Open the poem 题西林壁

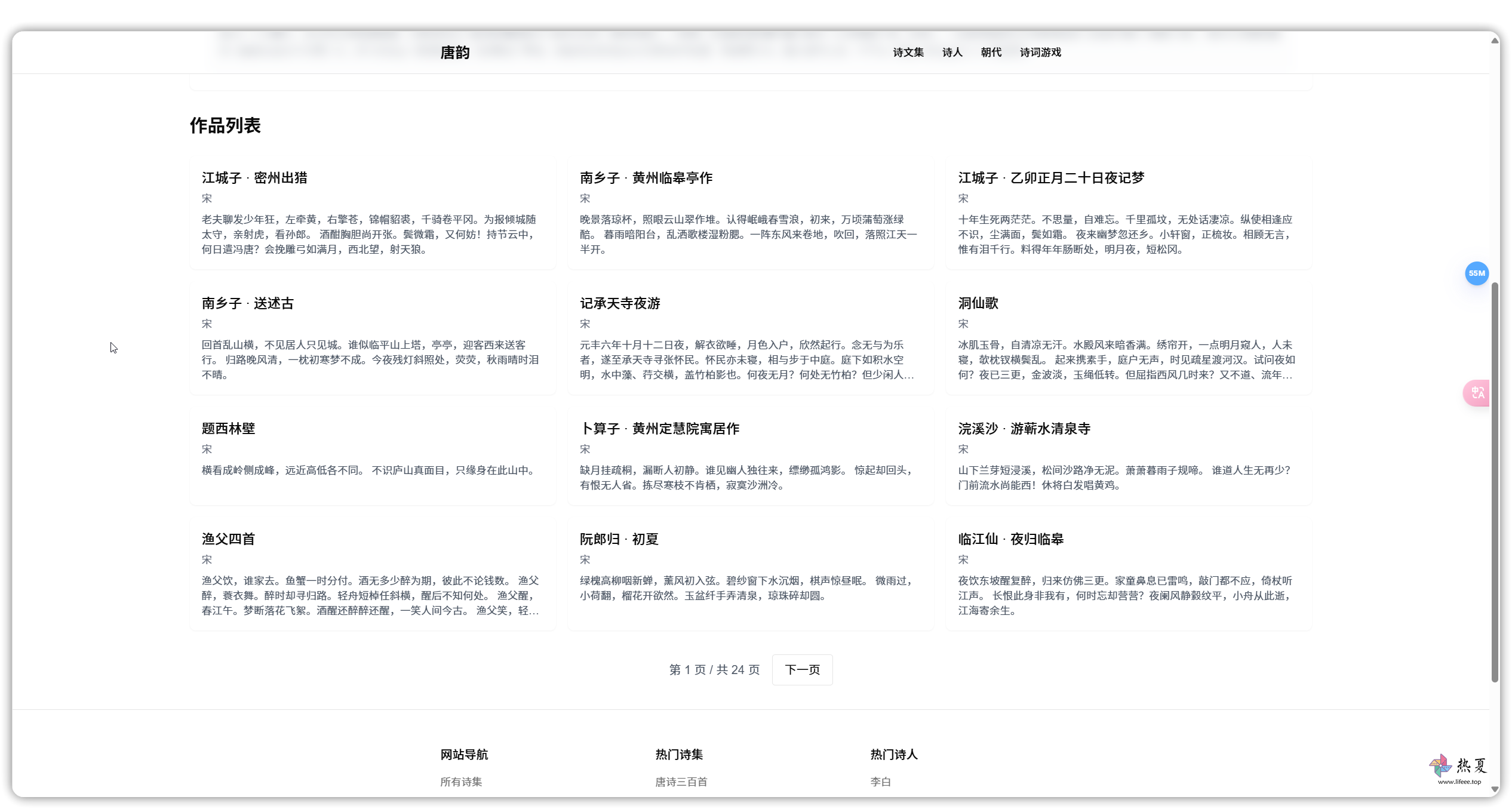[x=228, y=429]
